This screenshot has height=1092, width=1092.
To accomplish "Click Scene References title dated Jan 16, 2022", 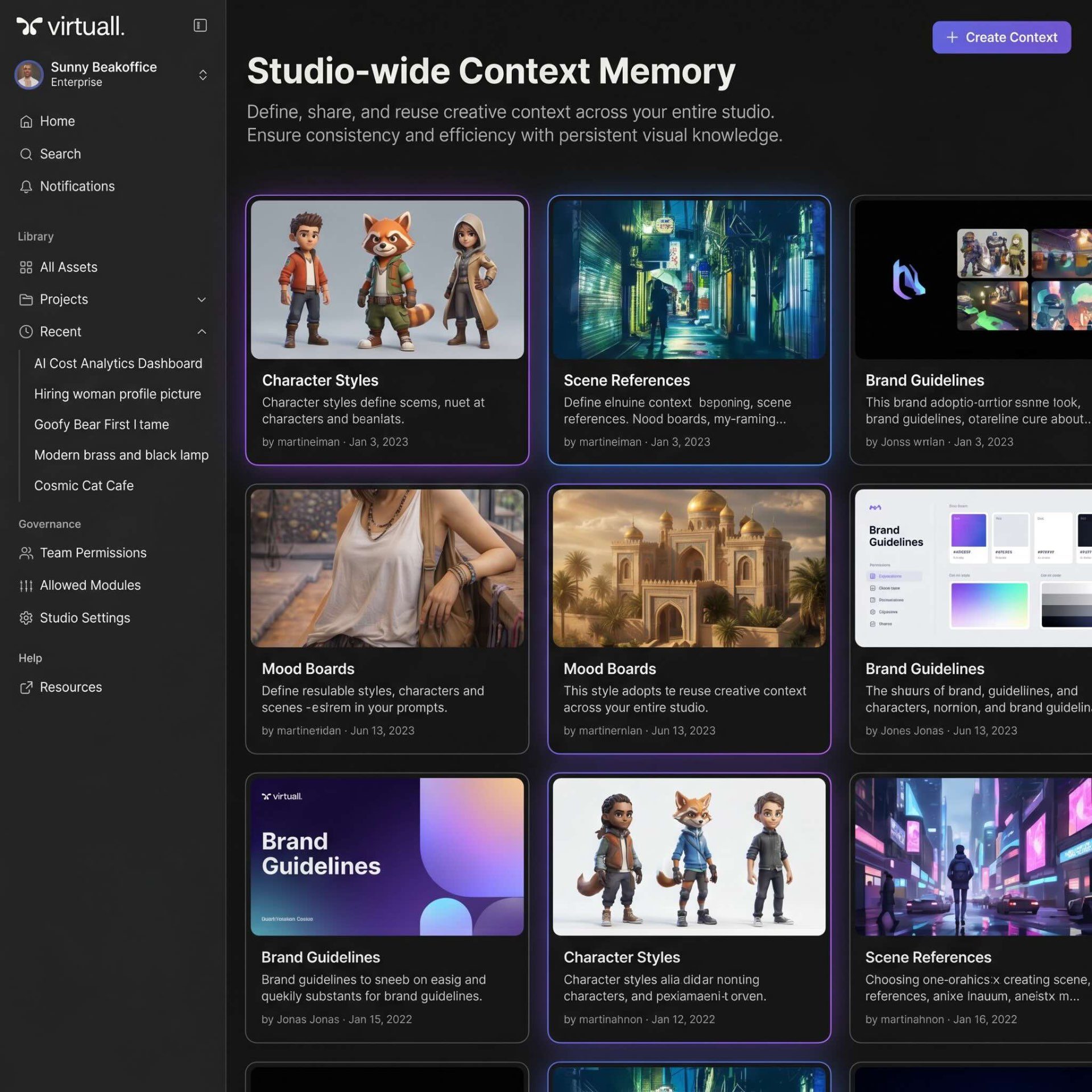I will (928, 958).
